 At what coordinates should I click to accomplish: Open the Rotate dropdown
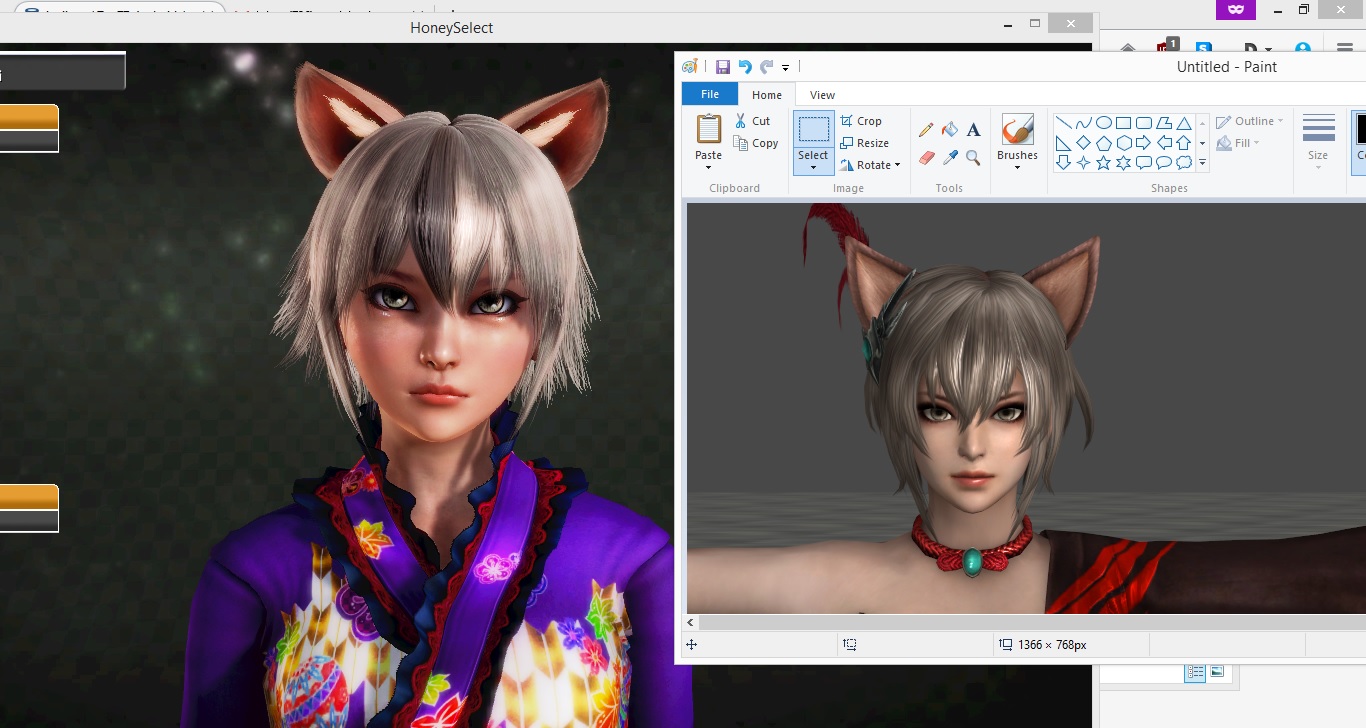(x=870, y=165)
